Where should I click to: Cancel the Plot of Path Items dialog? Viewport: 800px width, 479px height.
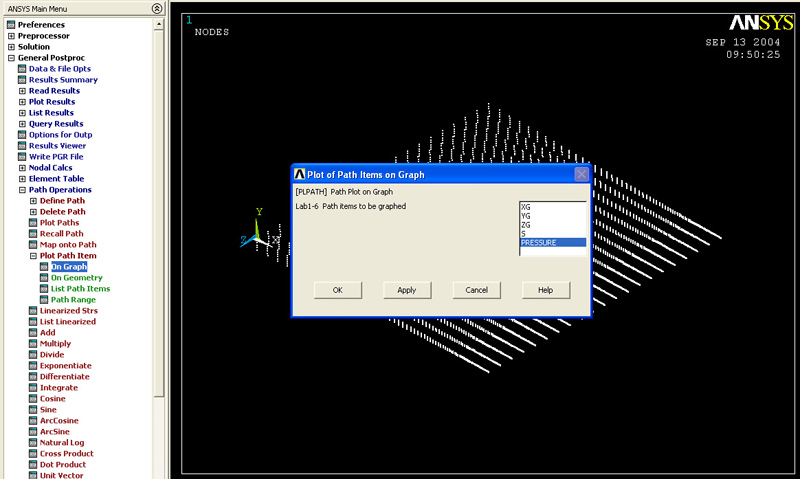click(x=476, y=290)
